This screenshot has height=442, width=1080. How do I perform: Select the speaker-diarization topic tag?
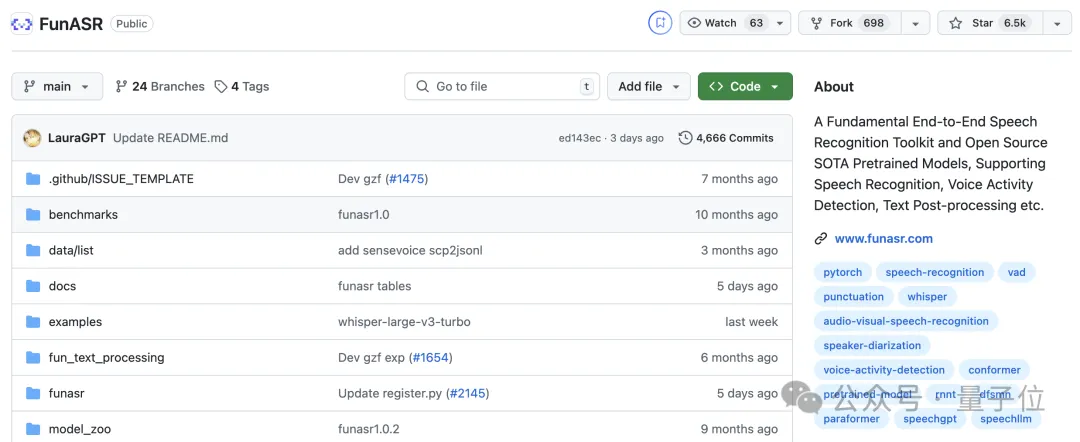click(x=872, y=346)
